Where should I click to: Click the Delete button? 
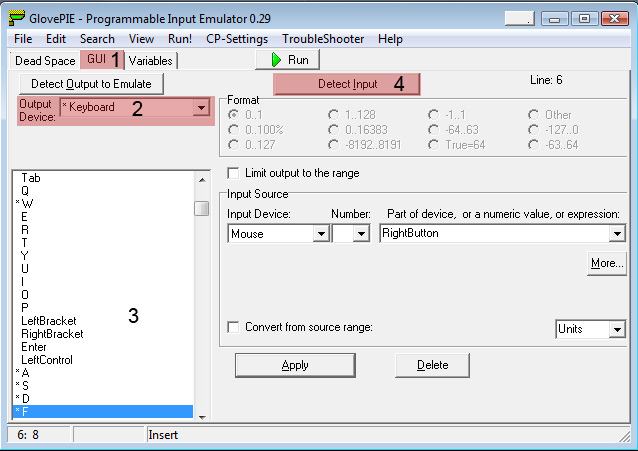point(432,365)
